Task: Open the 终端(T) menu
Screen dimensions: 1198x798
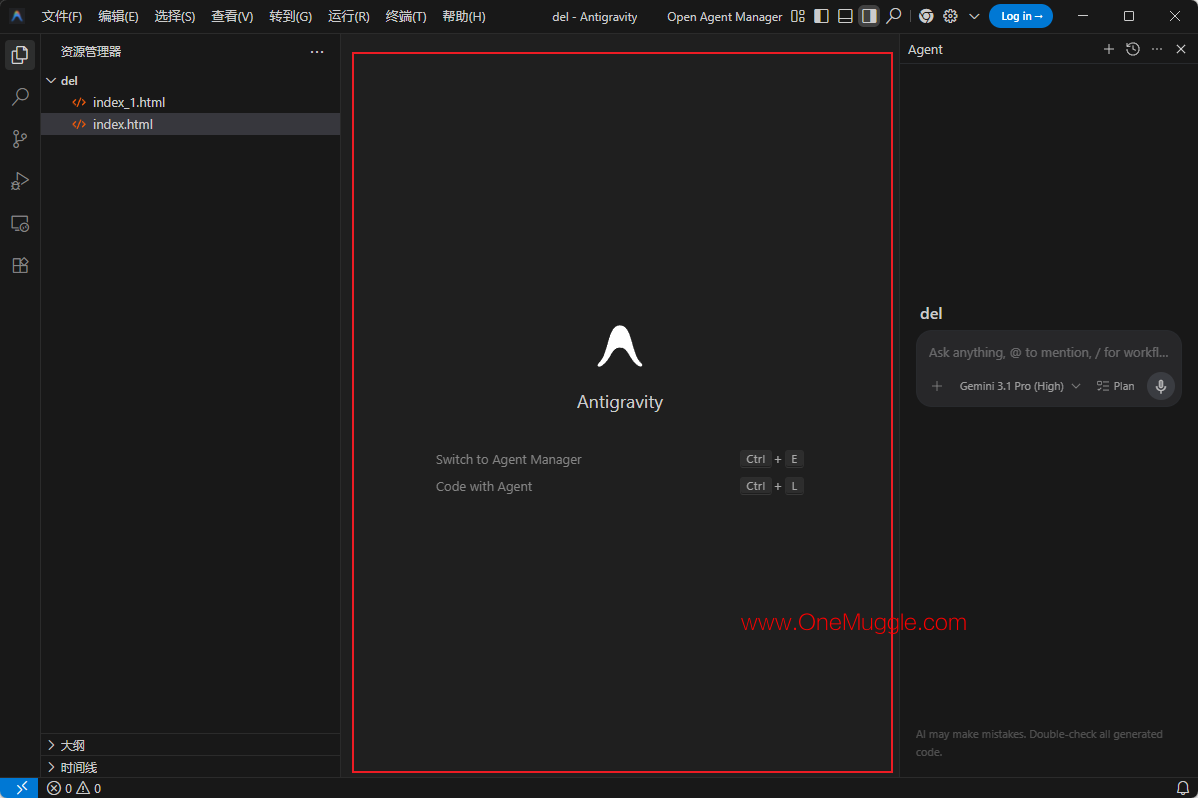Action: click(406, 17)
